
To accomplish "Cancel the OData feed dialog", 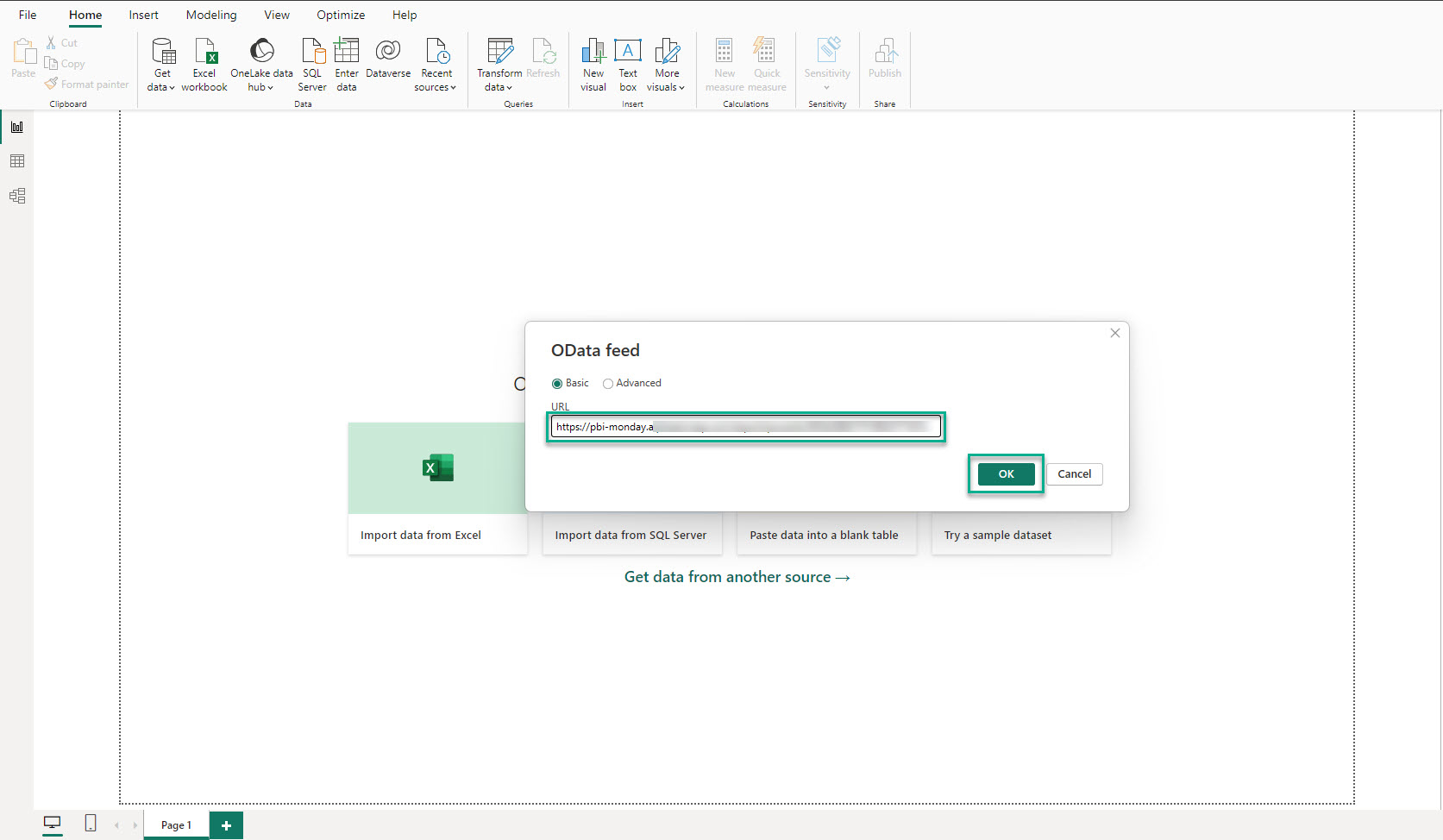I will pyautogui.click(x=1074, y=474).
